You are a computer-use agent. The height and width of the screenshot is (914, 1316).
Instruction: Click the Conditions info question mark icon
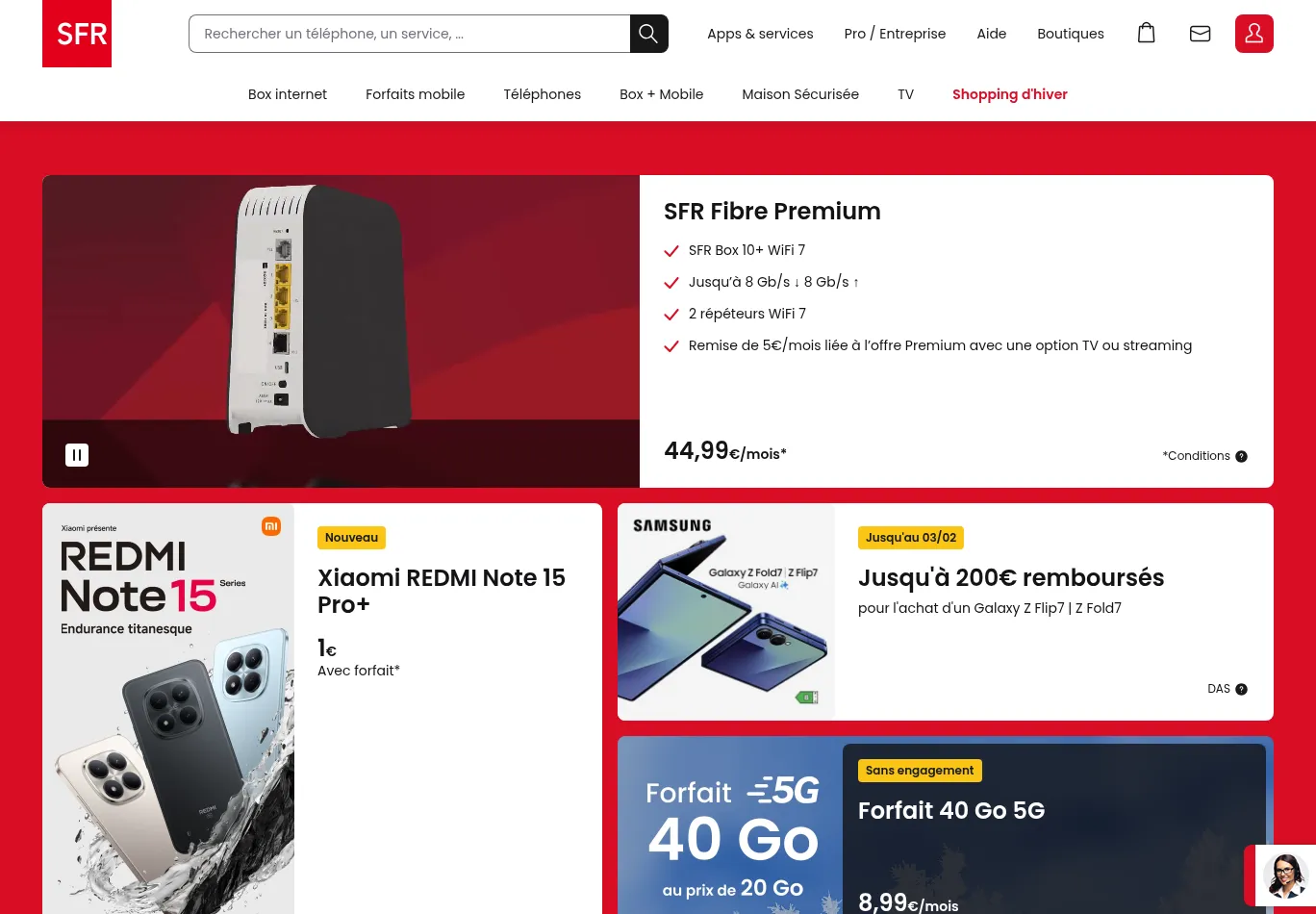click(1241, 456)
